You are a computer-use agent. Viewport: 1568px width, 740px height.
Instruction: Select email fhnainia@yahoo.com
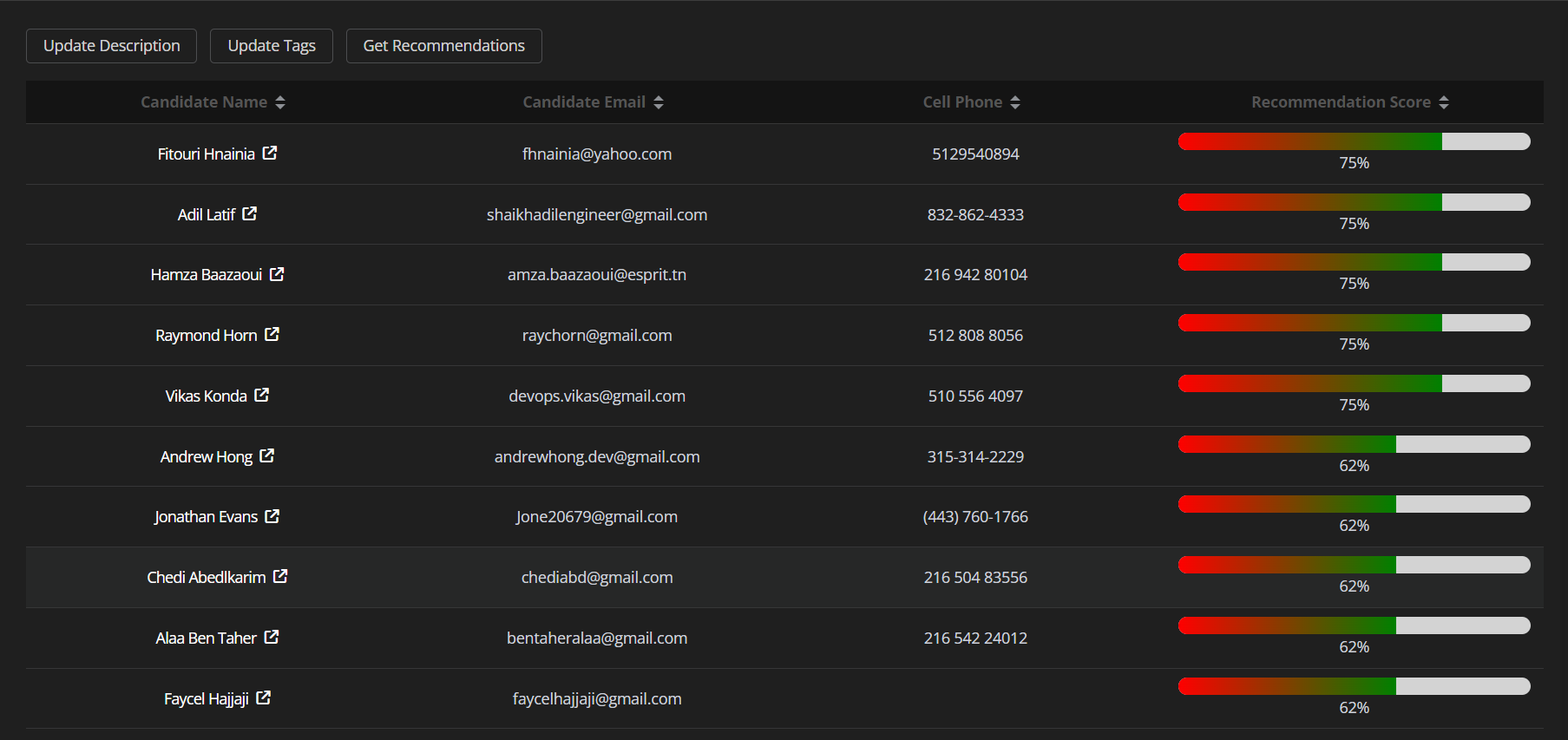[x=597, y=154]
